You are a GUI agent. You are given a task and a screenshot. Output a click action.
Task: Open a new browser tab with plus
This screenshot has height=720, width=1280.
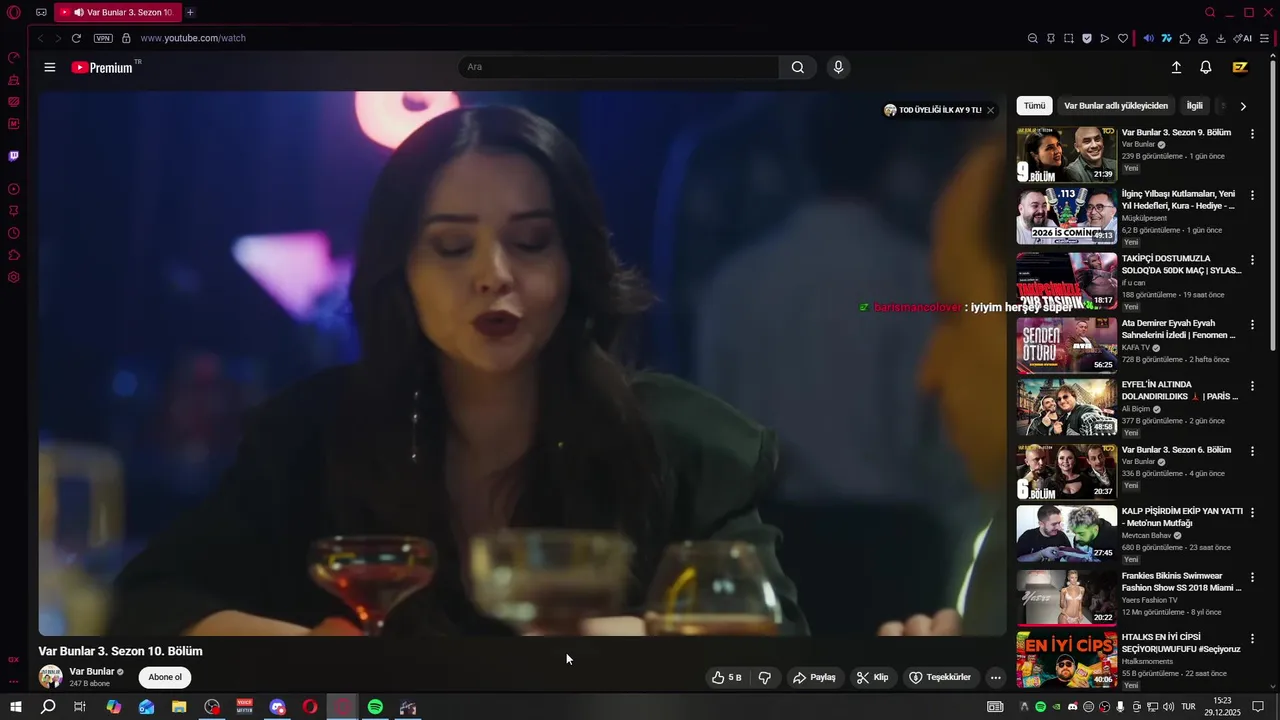point(190,12)
